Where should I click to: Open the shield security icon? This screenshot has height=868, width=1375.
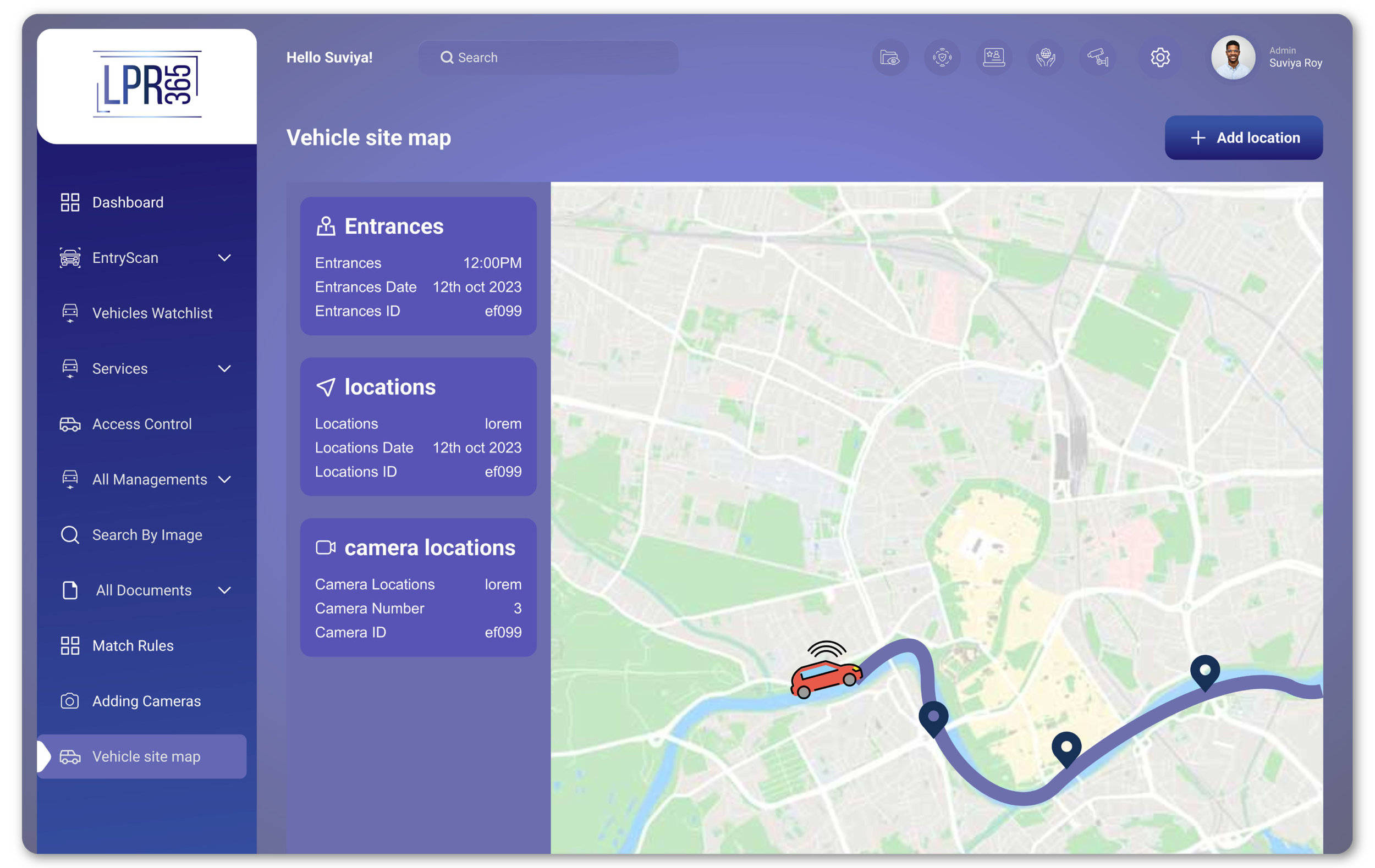tap(942, 58)
